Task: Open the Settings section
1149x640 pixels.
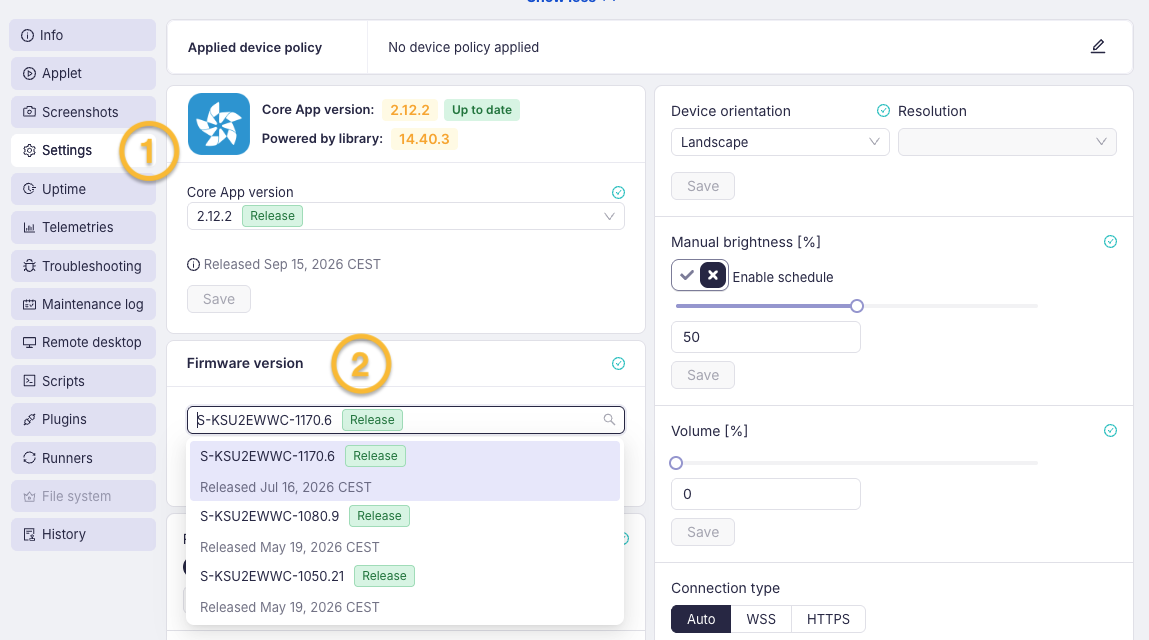Action: click(x=84, y=150)
